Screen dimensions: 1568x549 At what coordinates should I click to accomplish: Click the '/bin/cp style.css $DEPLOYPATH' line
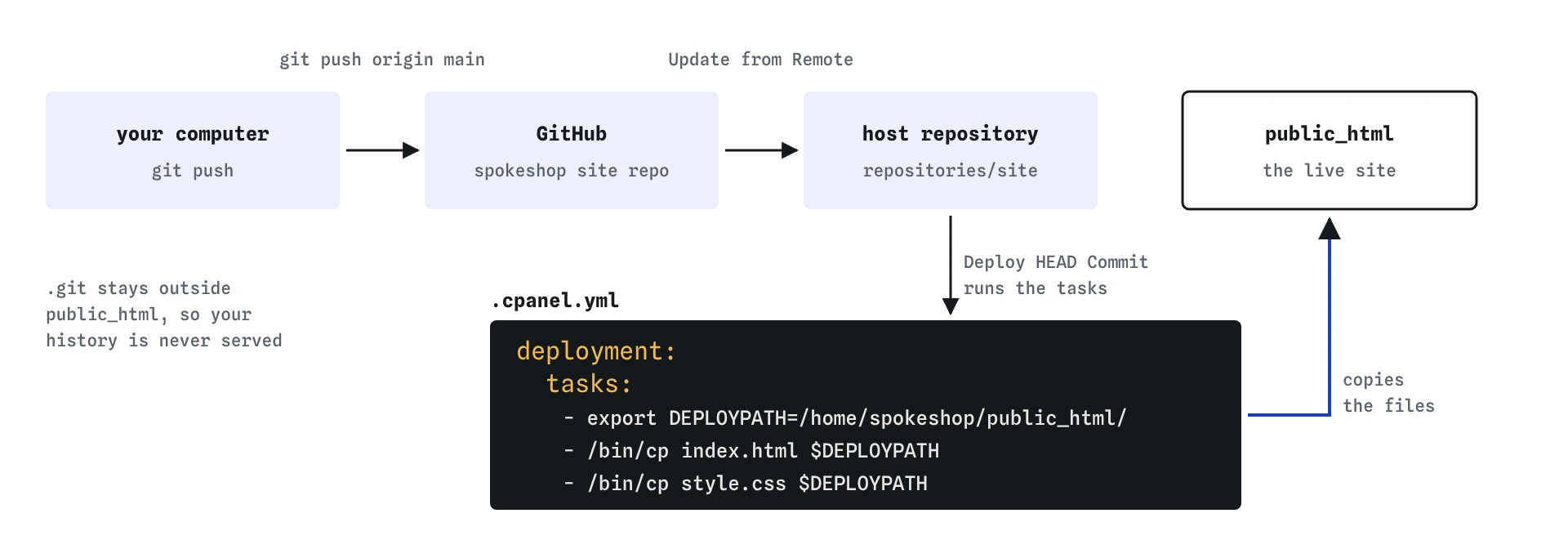pyautogui.click(x=746, y=484)
